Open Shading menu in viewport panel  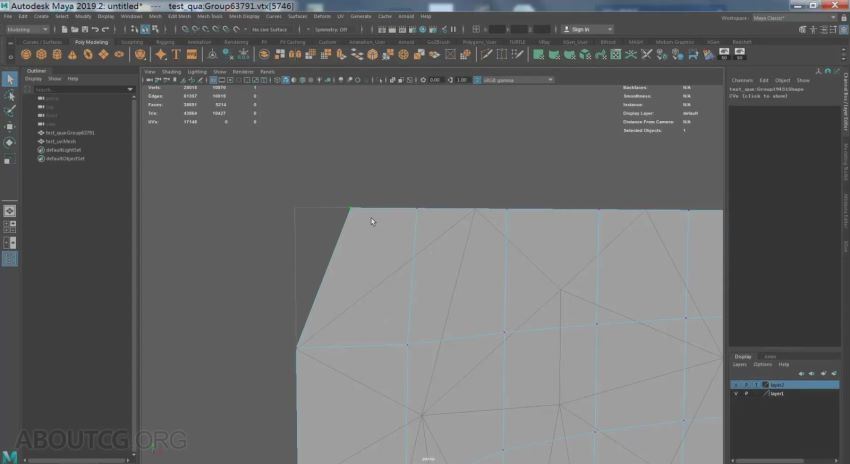point(172,72)
